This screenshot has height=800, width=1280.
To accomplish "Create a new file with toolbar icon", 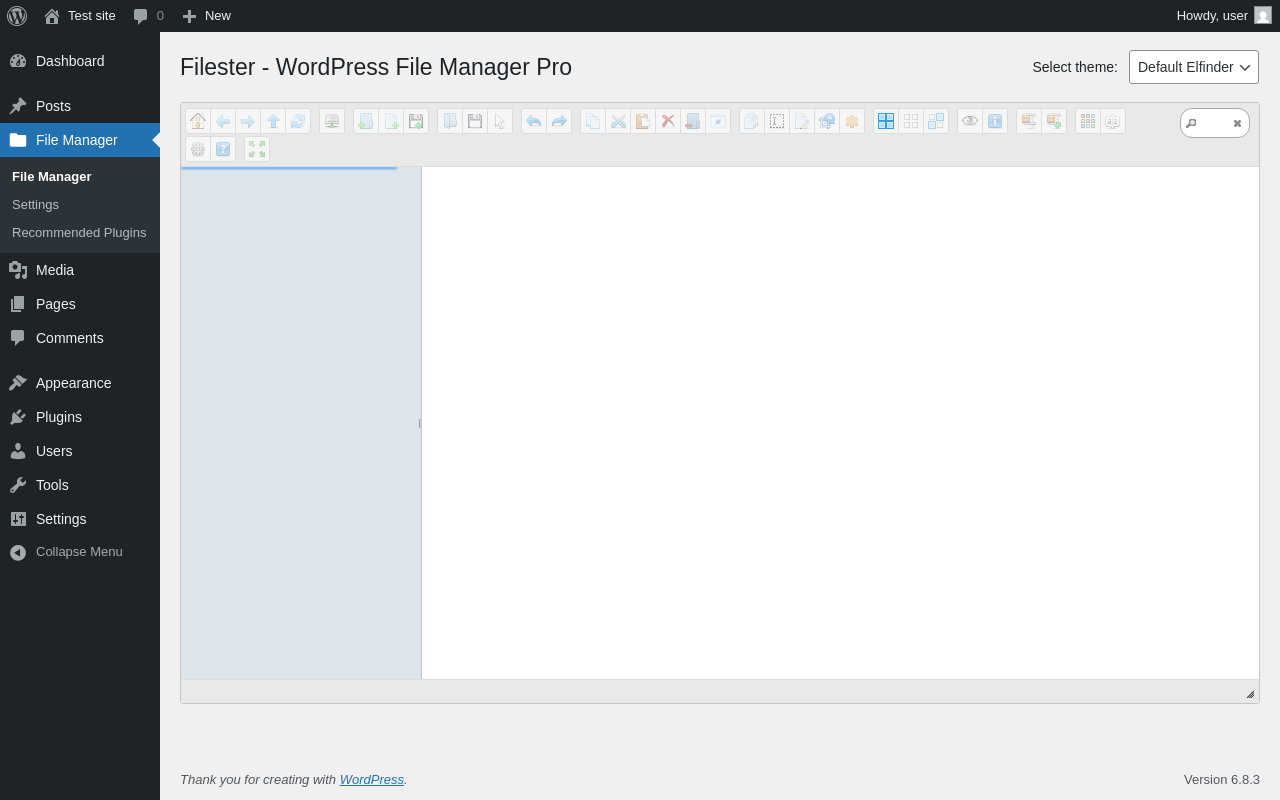I will coord(391,121).
